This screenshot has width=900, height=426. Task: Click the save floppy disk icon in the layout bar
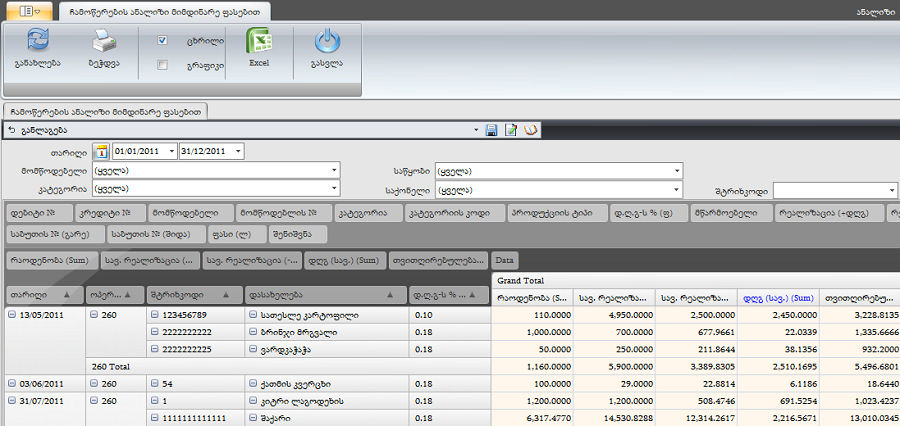click(491, 130)
